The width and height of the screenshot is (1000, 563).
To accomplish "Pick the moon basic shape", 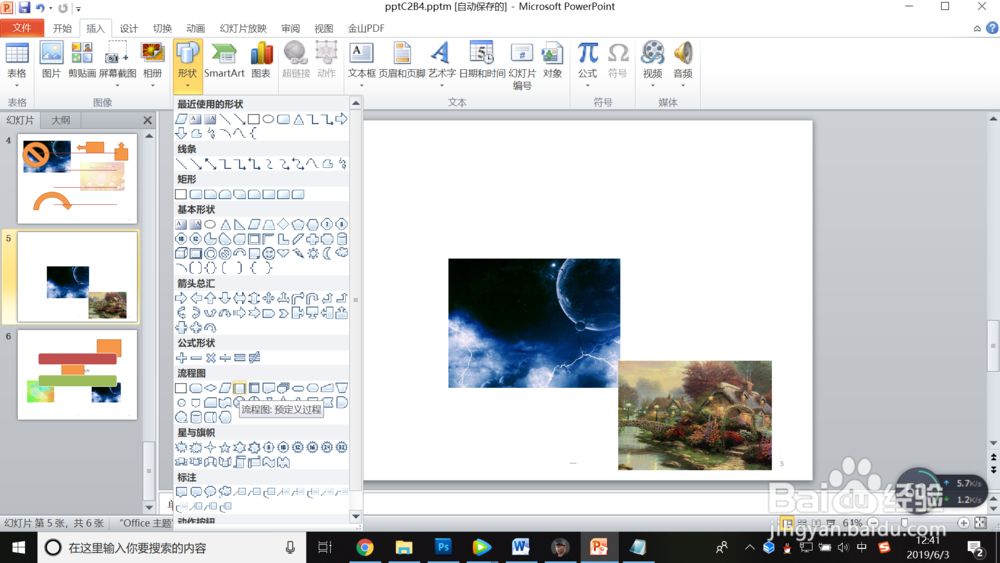I will pyautogui.click(x=327, y=253).
